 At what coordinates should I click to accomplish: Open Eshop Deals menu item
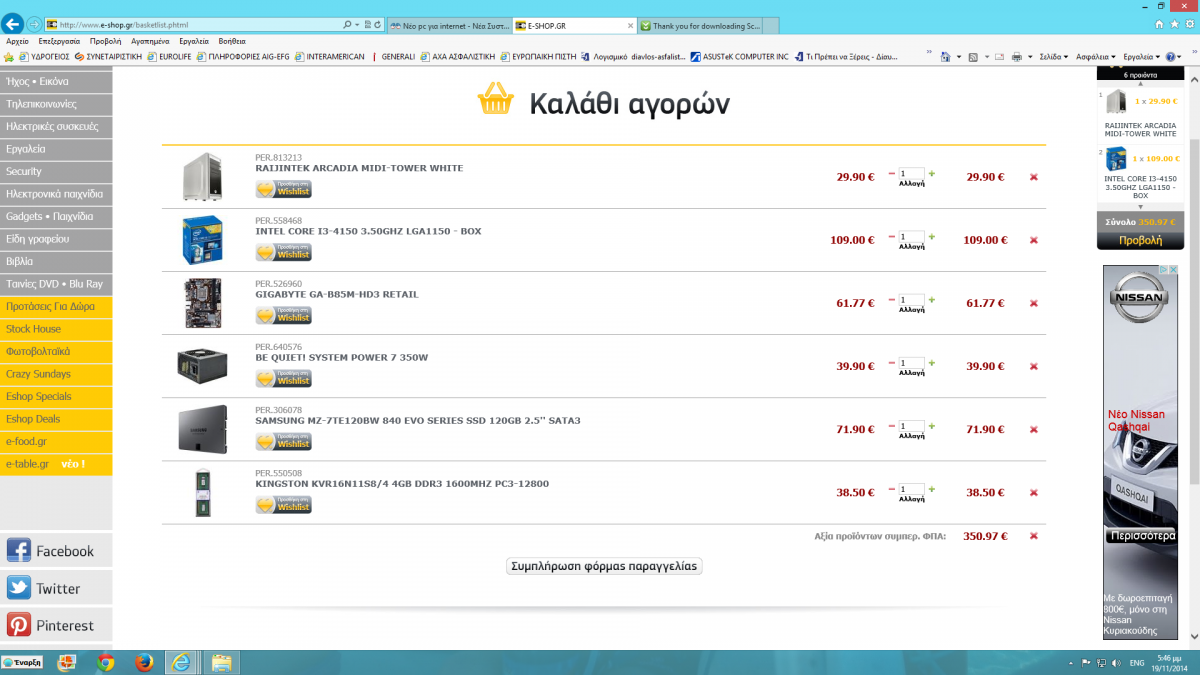(x=56, y=419)
